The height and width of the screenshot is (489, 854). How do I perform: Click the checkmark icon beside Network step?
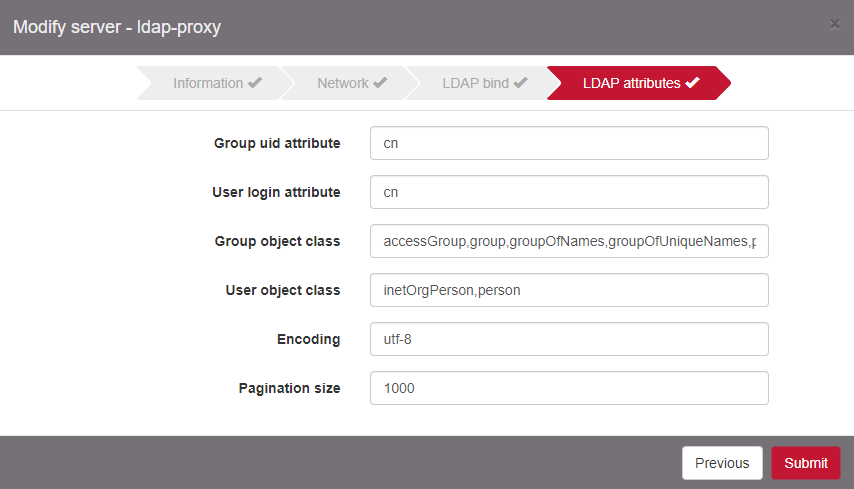(380, 83)
